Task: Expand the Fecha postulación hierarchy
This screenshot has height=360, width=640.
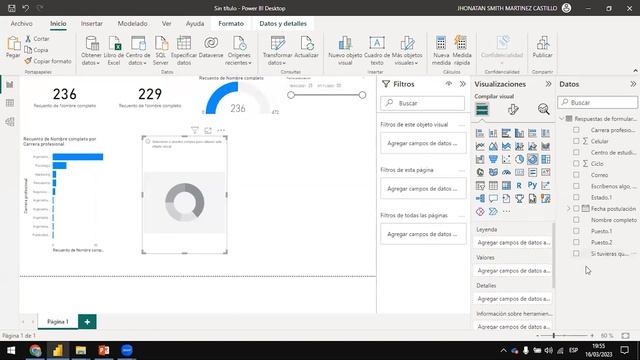Action: (569, 209)
